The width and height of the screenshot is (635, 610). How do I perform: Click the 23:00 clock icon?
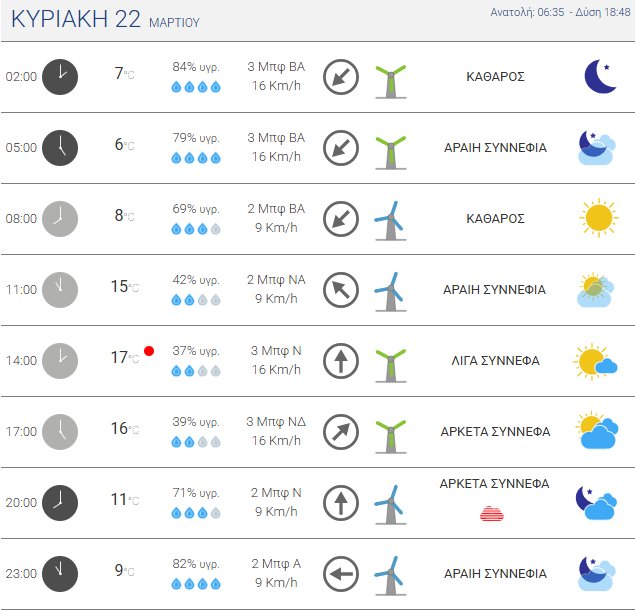(60, 574)
